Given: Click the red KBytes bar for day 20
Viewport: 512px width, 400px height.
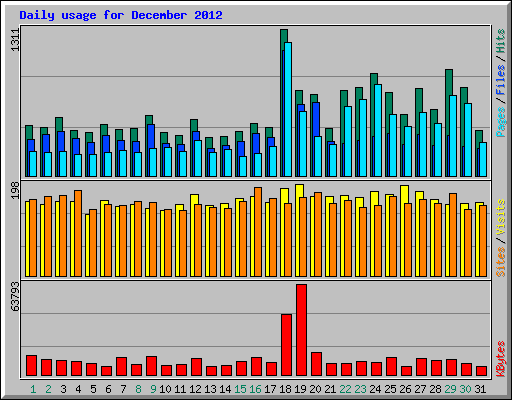Looking at the screenshot, I should pos(316,364).
